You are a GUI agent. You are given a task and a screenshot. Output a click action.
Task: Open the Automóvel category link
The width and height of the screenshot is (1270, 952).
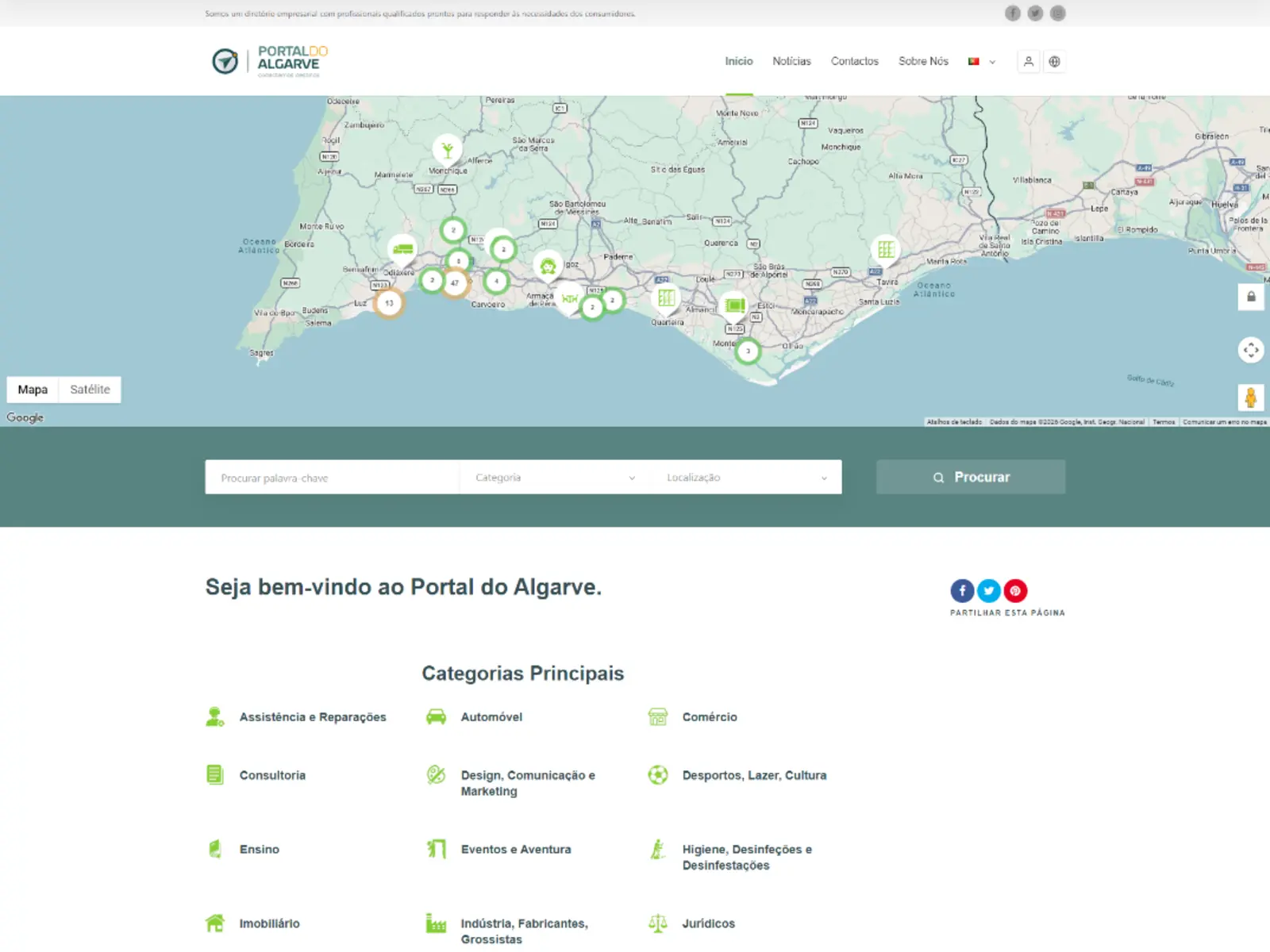[x=491, y=716]
